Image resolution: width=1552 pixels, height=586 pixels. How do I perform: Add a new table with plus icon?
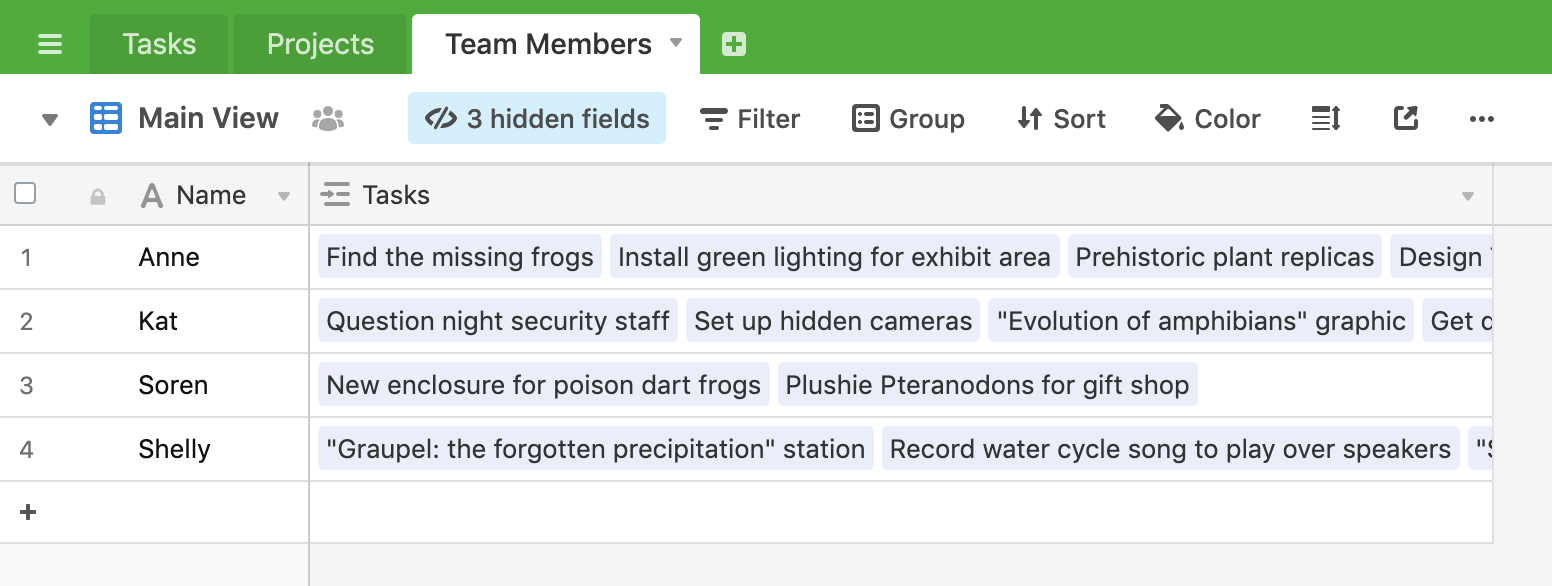(734, 44)
